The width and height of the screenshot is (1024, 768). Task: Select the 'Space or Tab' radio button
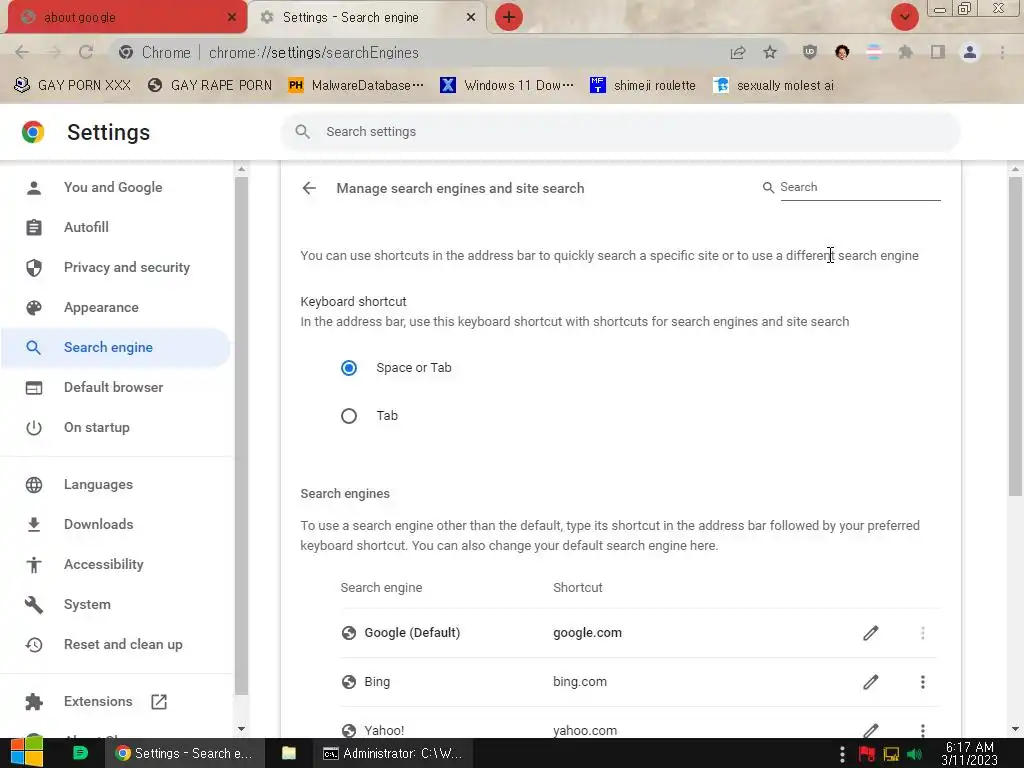coord(349,368)
